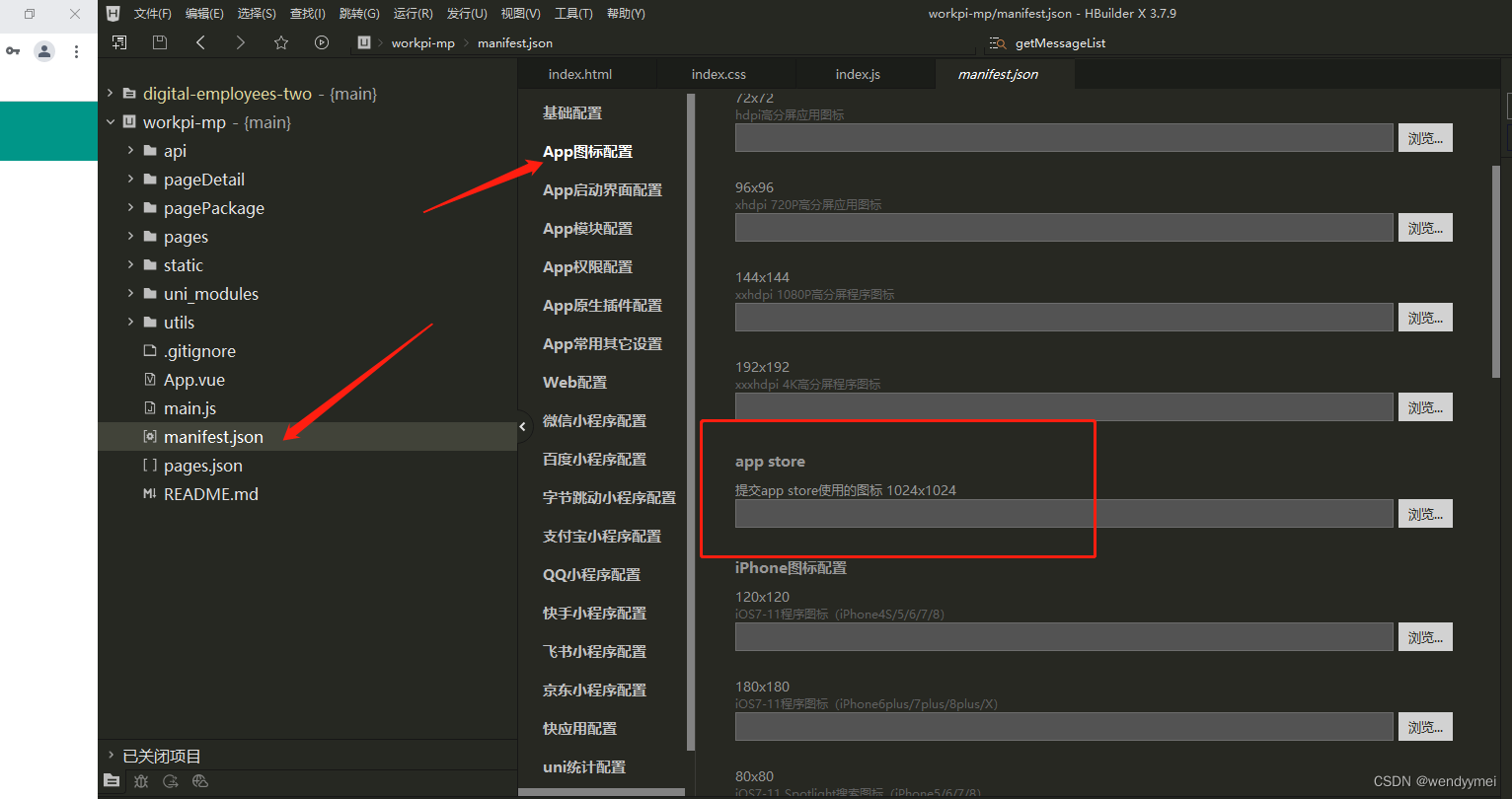
Task: Expand the pagePackage folder
Action: point(130,208)
